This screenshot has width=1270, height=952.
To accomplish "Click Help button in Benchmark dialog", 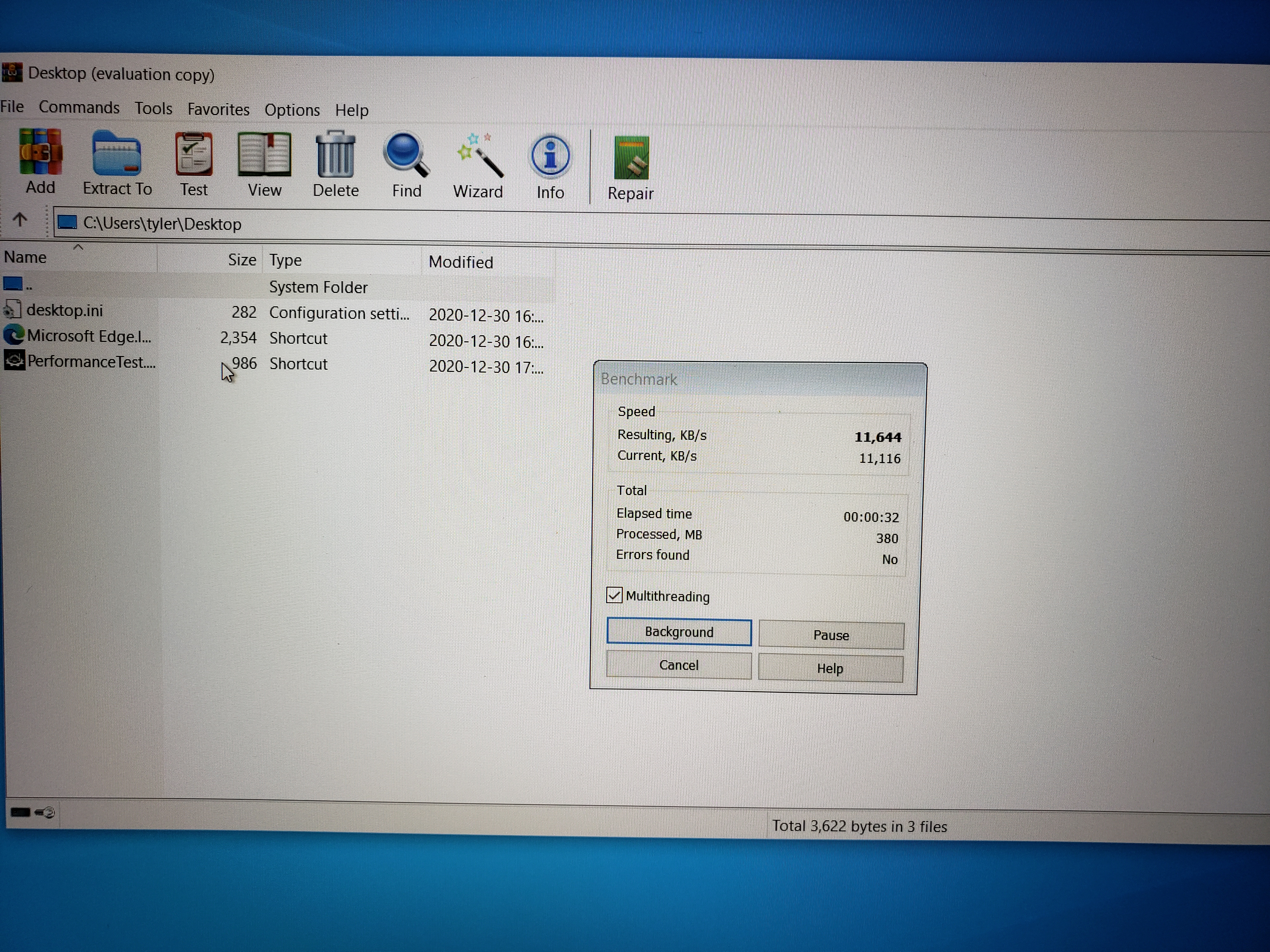I will (830, 669).
